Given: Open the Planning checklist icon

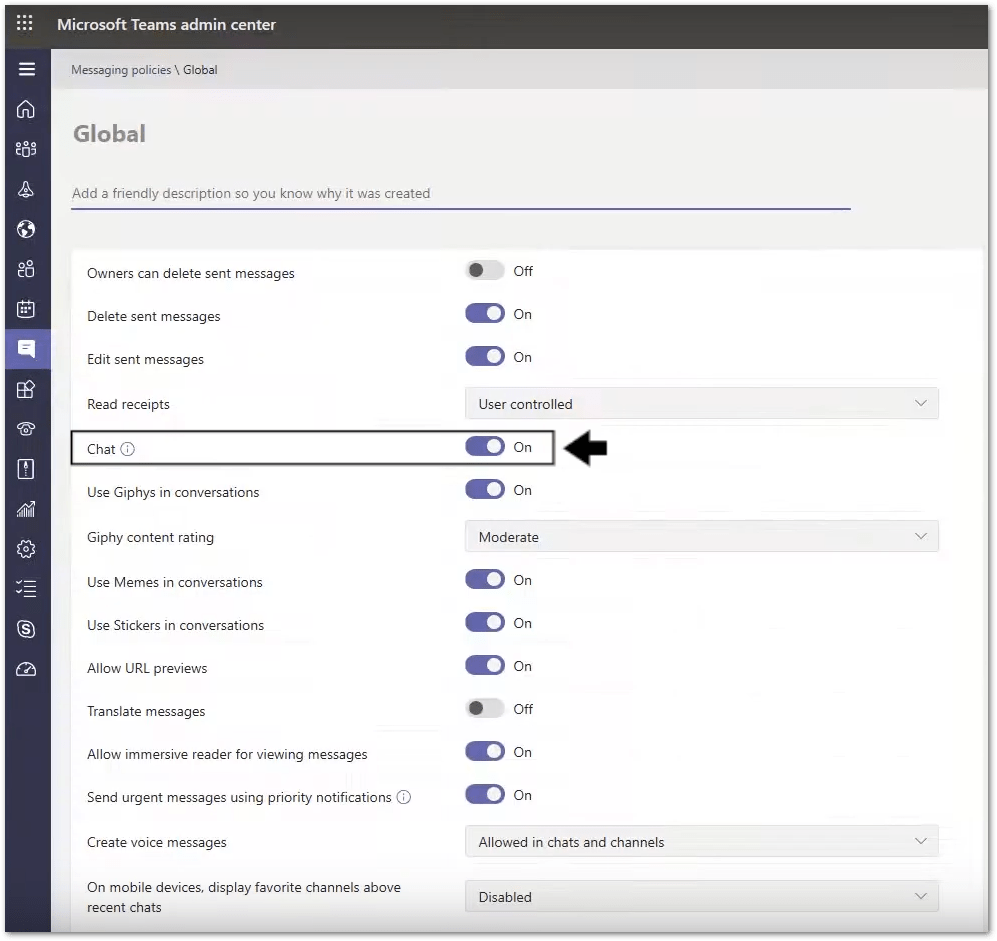Looking at the screenshot, I should [x=26, y=589].
